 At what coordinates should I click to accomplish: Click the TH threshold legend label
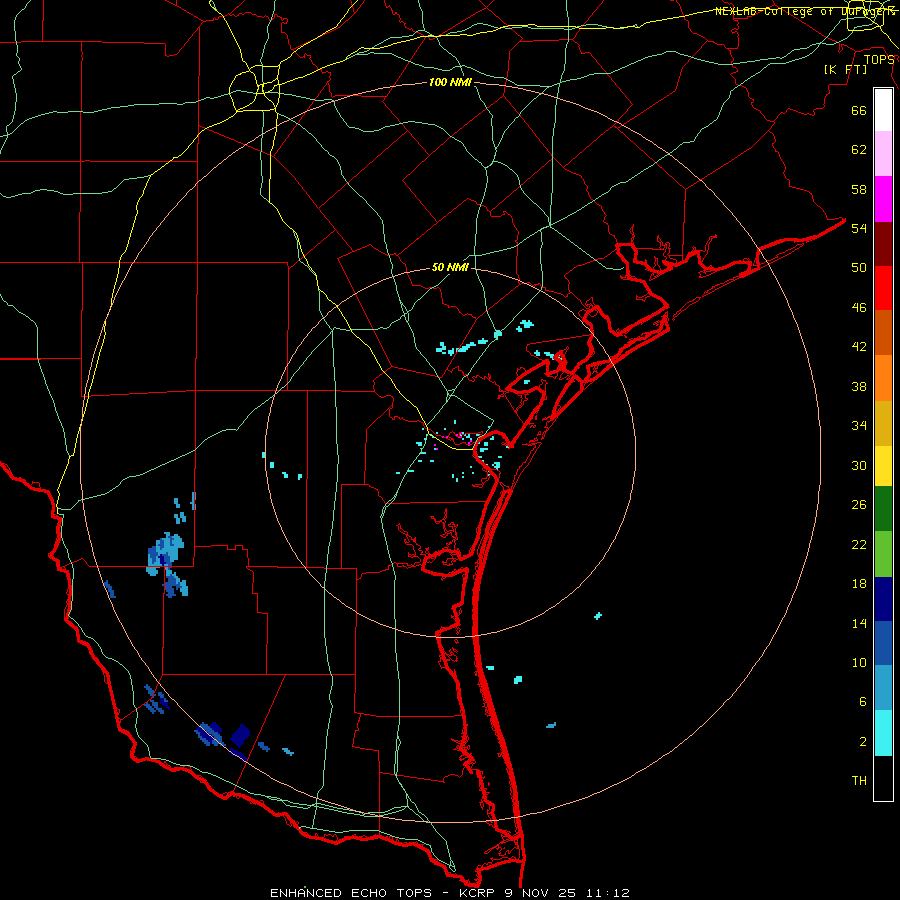coord(859,781)
